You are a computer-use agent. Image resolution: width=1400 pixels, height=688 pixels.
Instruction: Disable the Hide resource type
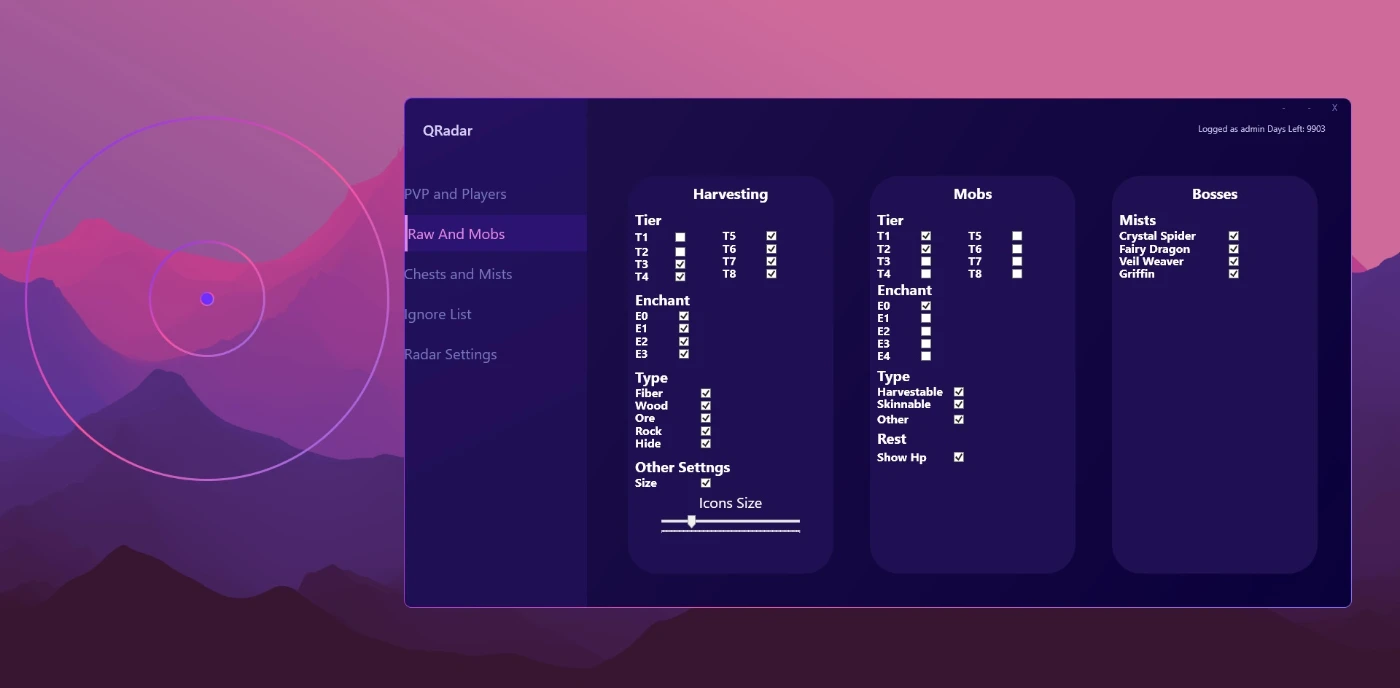(x=706, y=443)
